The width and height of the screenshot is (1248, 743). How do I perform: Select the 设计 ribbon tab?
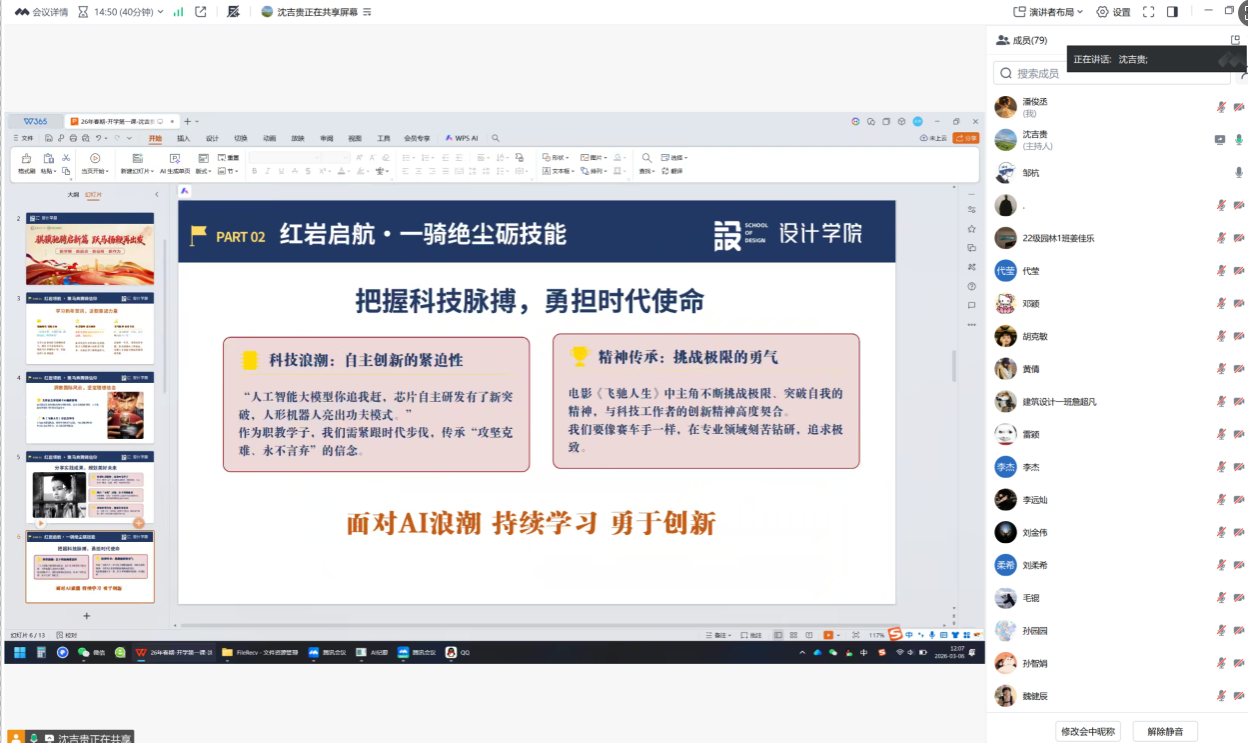212,138
